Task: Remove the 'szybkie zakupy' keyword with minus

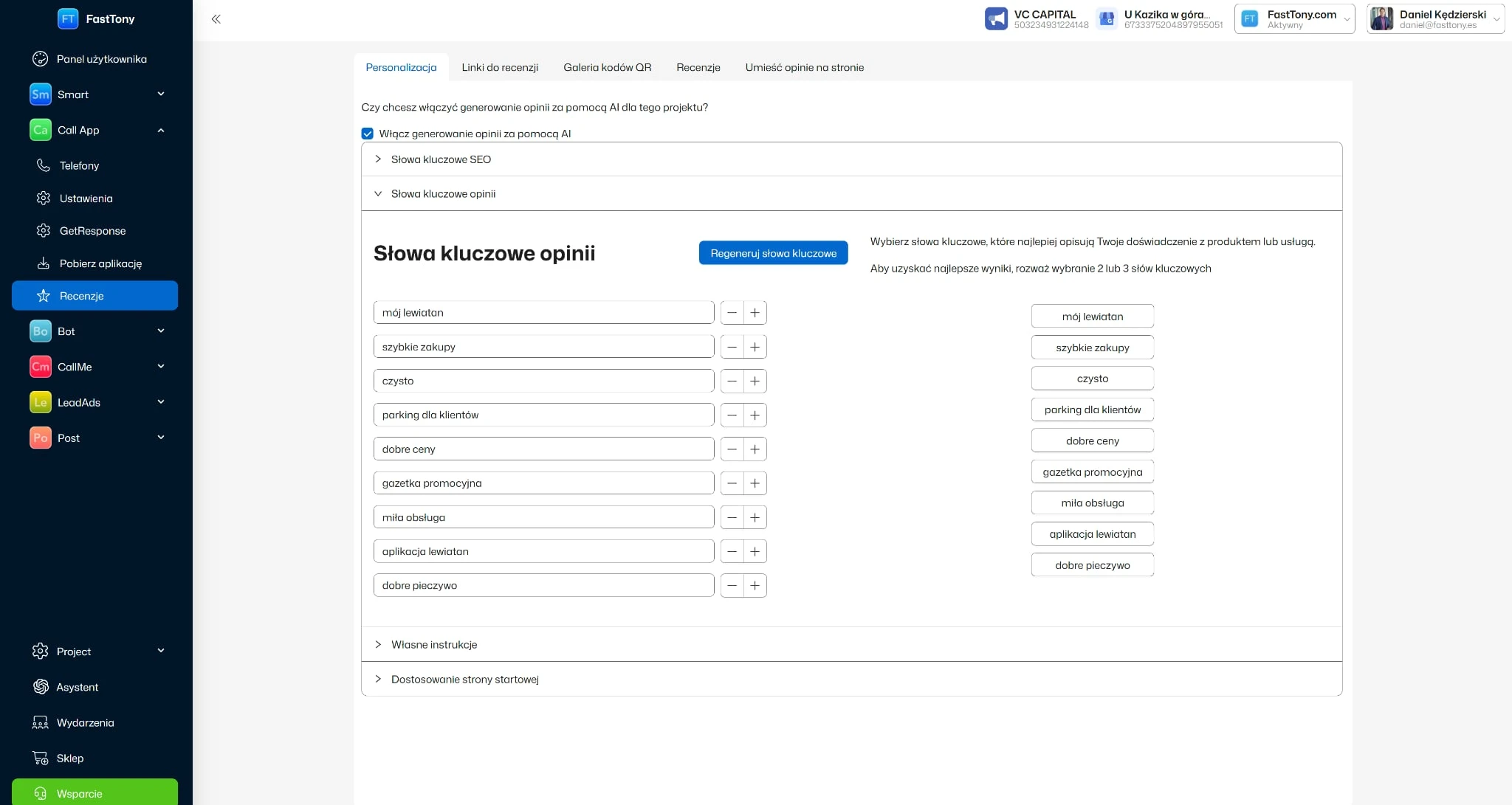Action: [732, 347]
